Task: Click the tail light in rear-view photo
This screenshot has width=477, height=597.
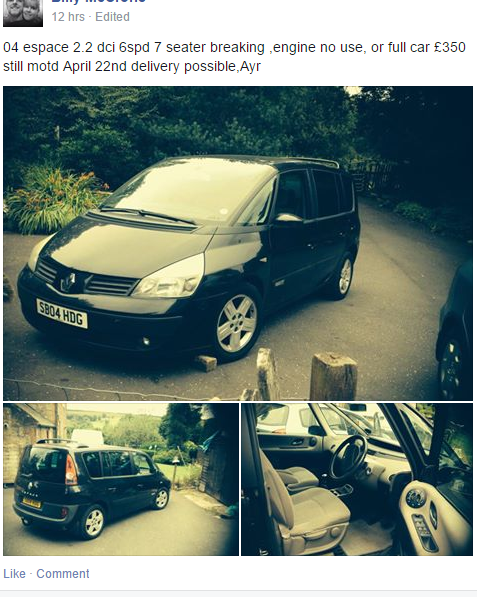Action: pyautogui.click(x=71, y=469)
